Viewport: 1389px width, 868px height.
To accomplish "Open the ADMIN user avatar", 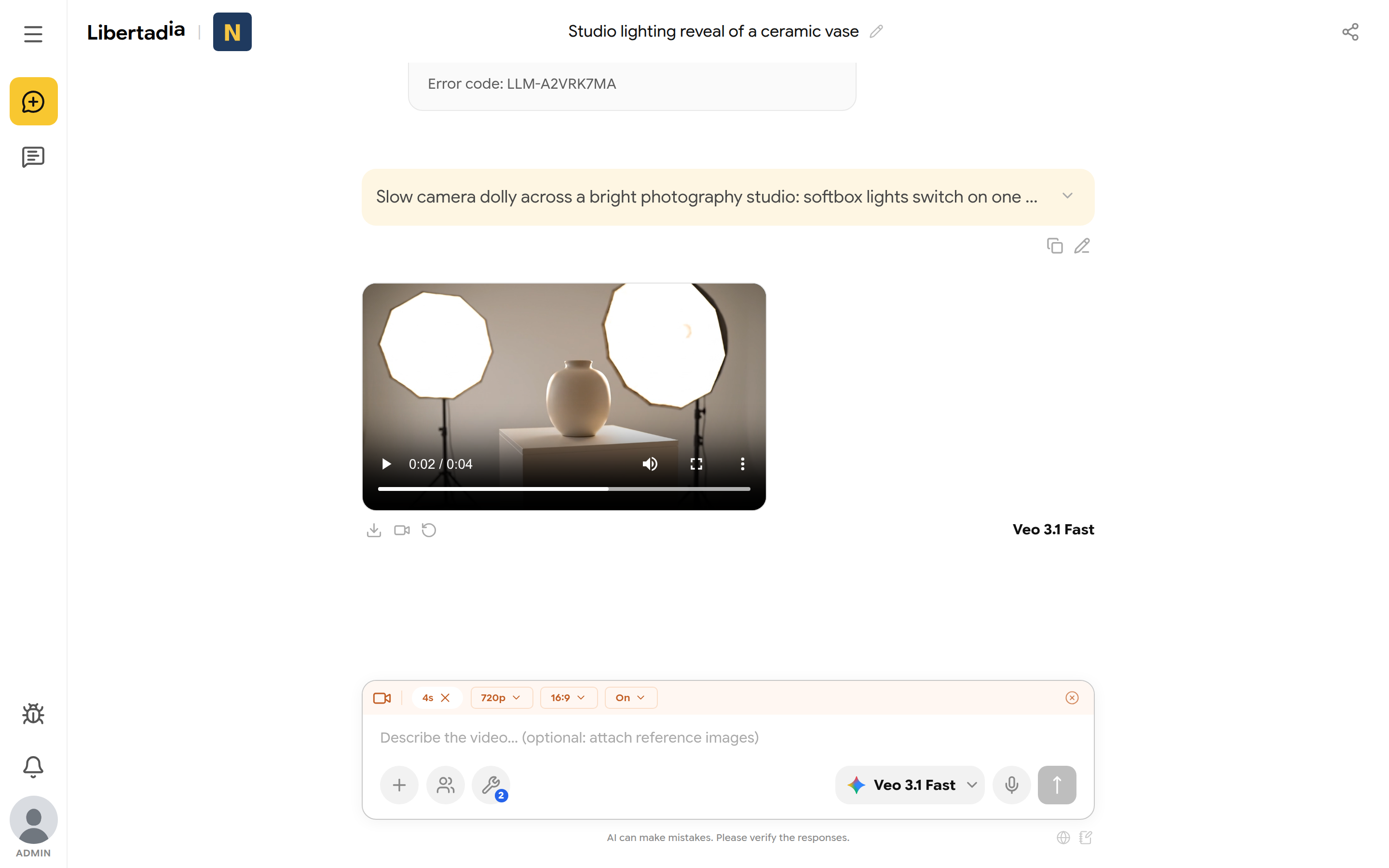I will (33, 819).
